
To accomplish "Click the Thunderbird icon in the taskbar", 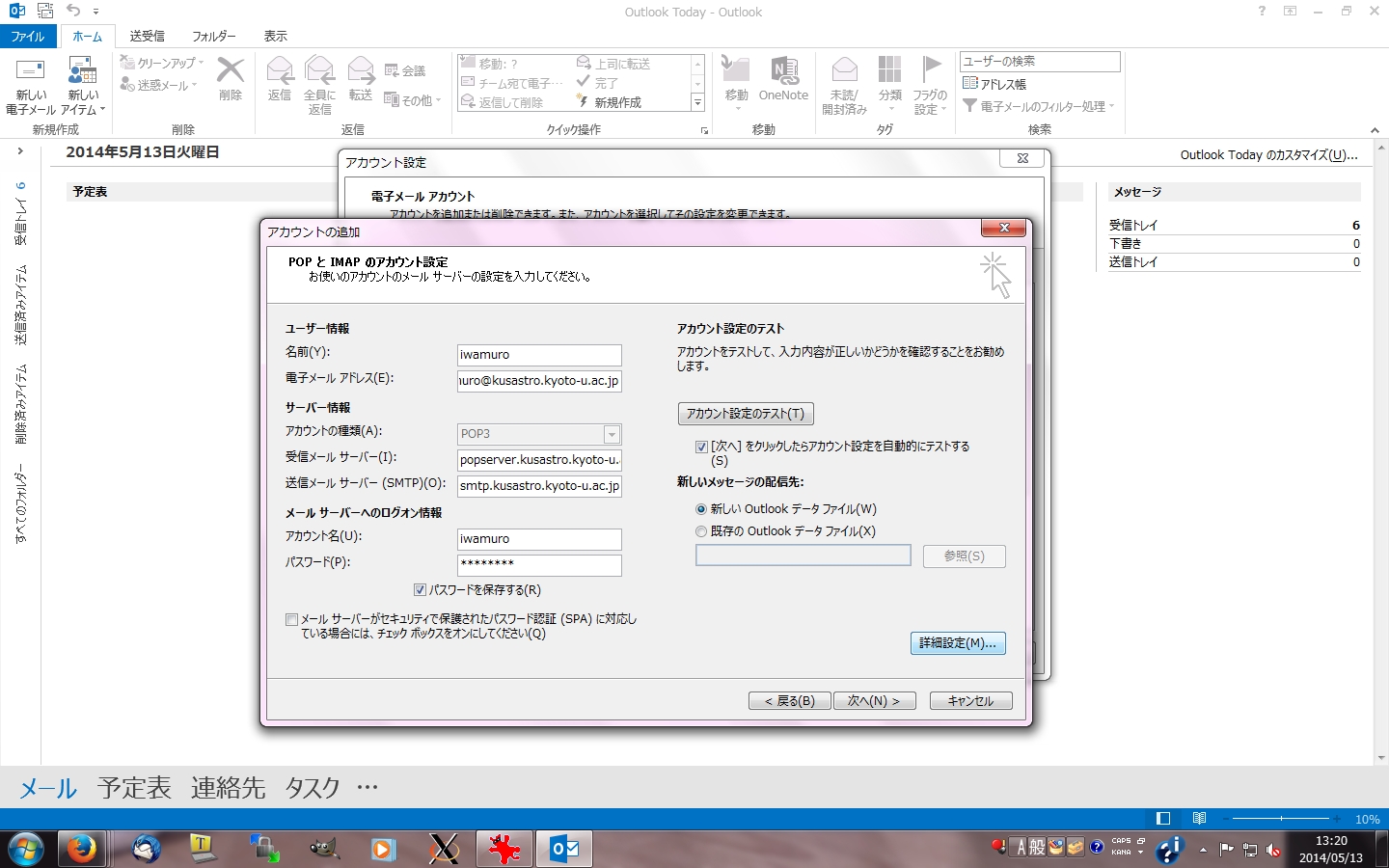I will coord(147,849).
